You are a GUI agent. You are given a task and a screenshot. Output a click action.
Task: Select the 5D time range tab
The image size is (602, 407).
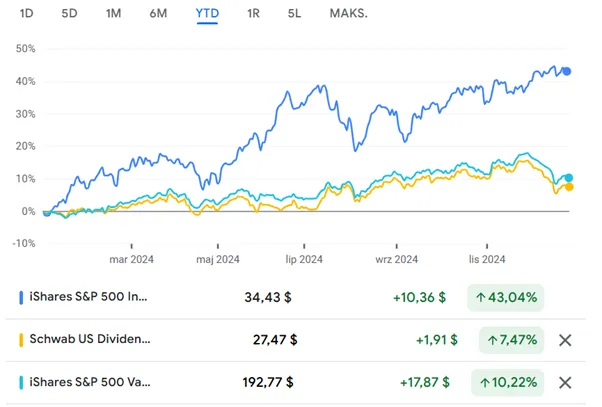coord(69,13)
